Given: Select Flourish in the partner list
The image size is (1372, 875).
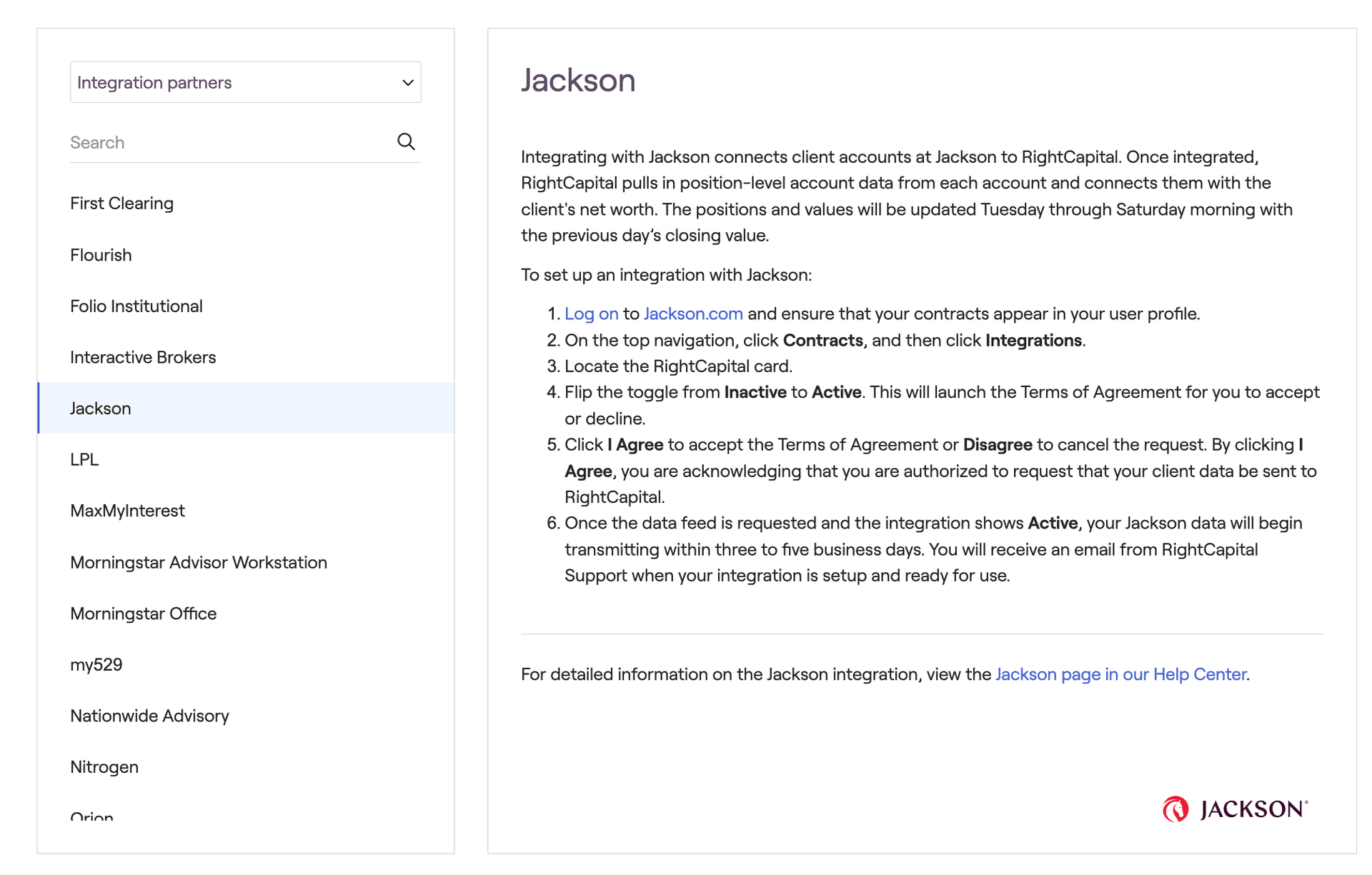Looking at the screenshot, I should point(101,255).
